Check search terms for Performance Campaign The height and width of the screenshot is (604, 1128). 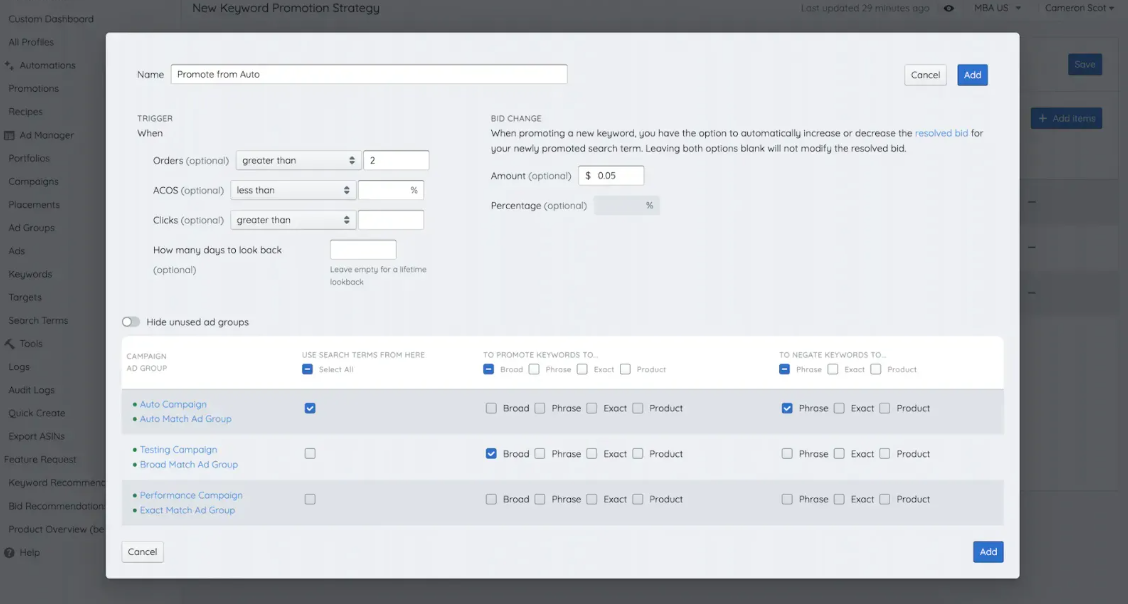310,499
